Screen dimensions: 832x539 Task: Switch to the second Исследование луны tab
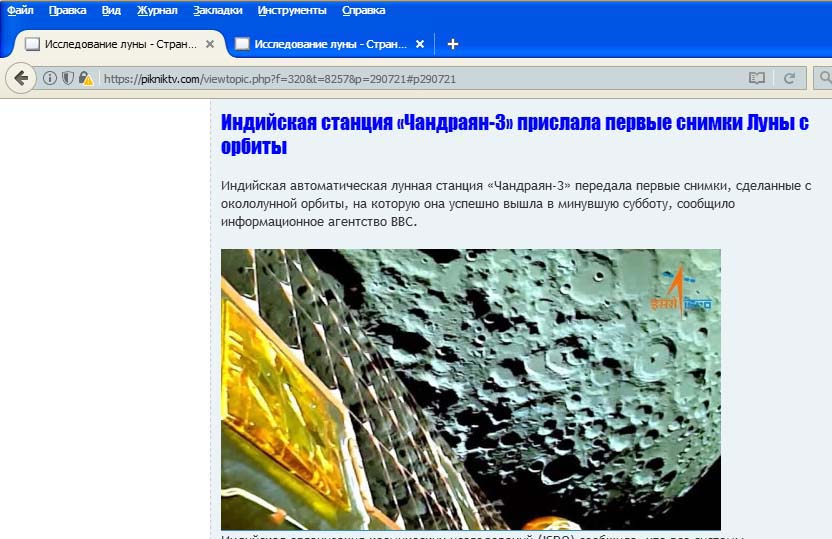tap(330, 44)
